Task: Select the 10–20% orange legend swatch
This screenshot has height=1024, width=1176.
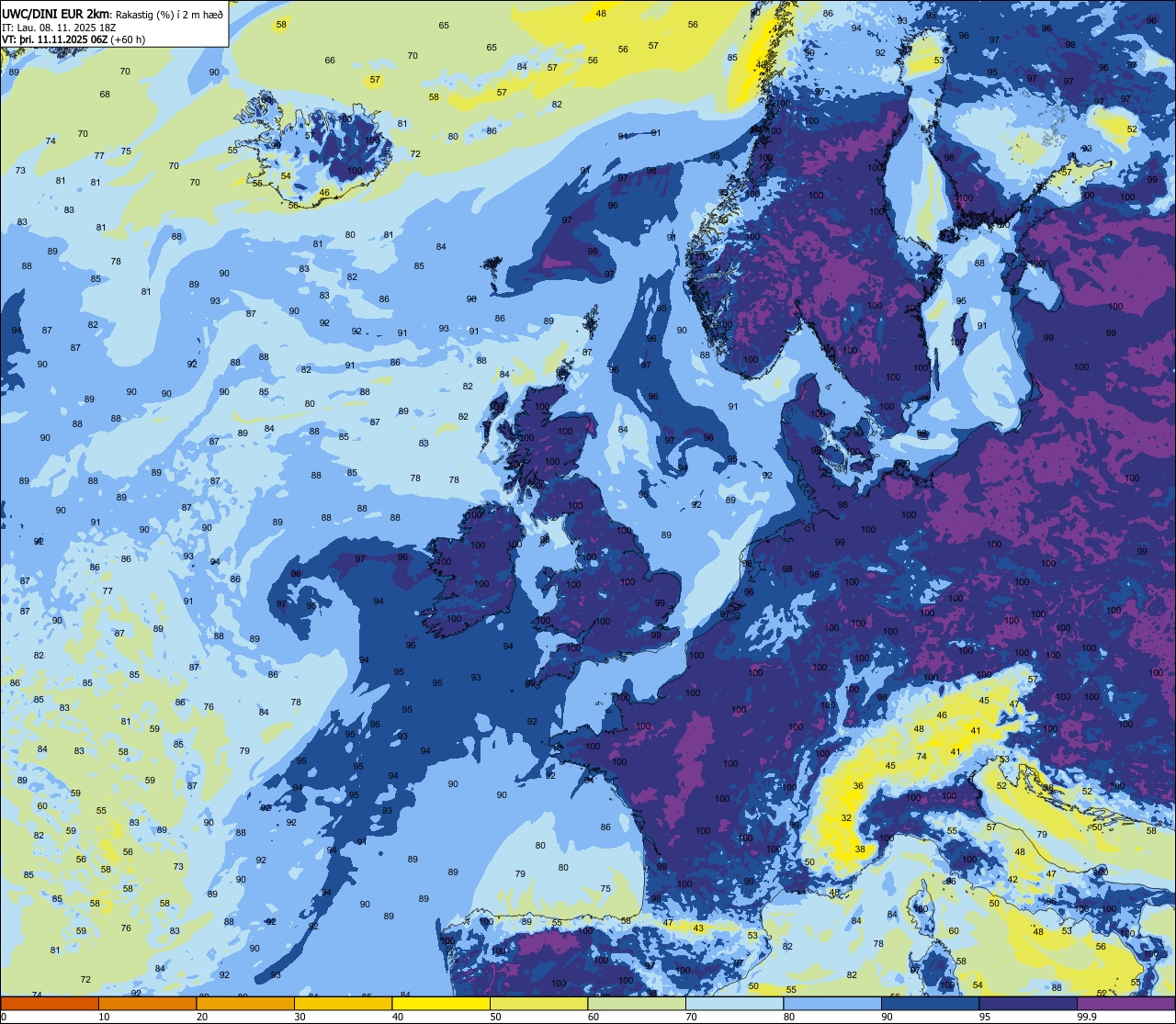Action: (147, 1003)
